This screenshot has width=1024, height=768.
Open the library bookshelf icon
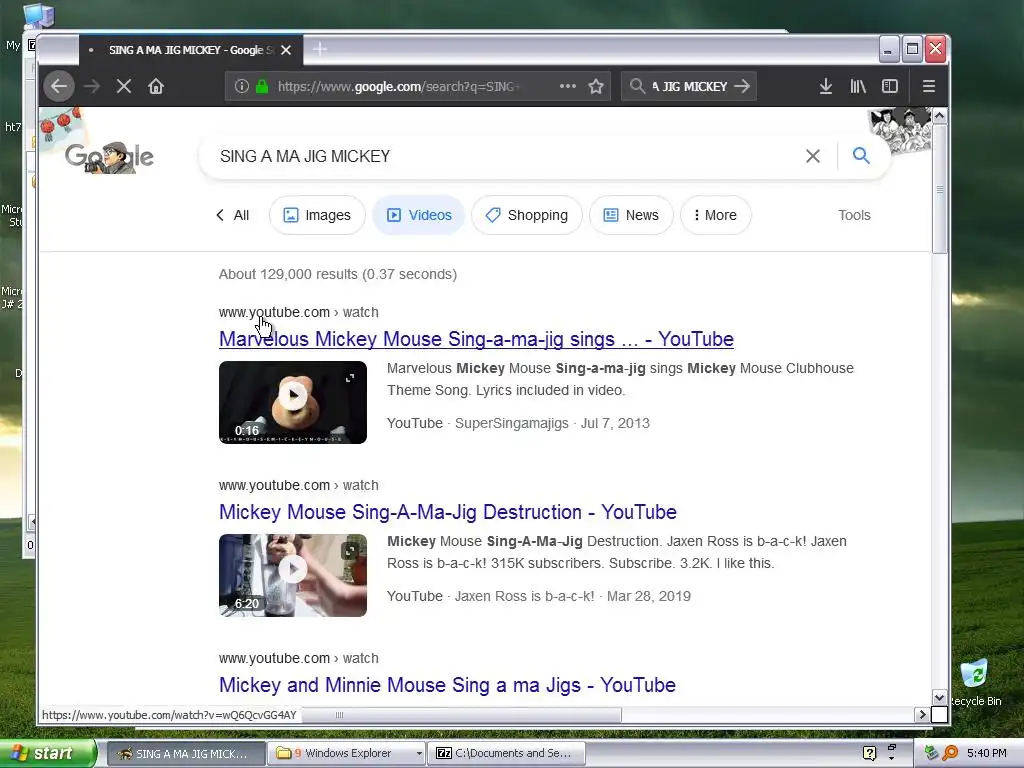point(858,86)
